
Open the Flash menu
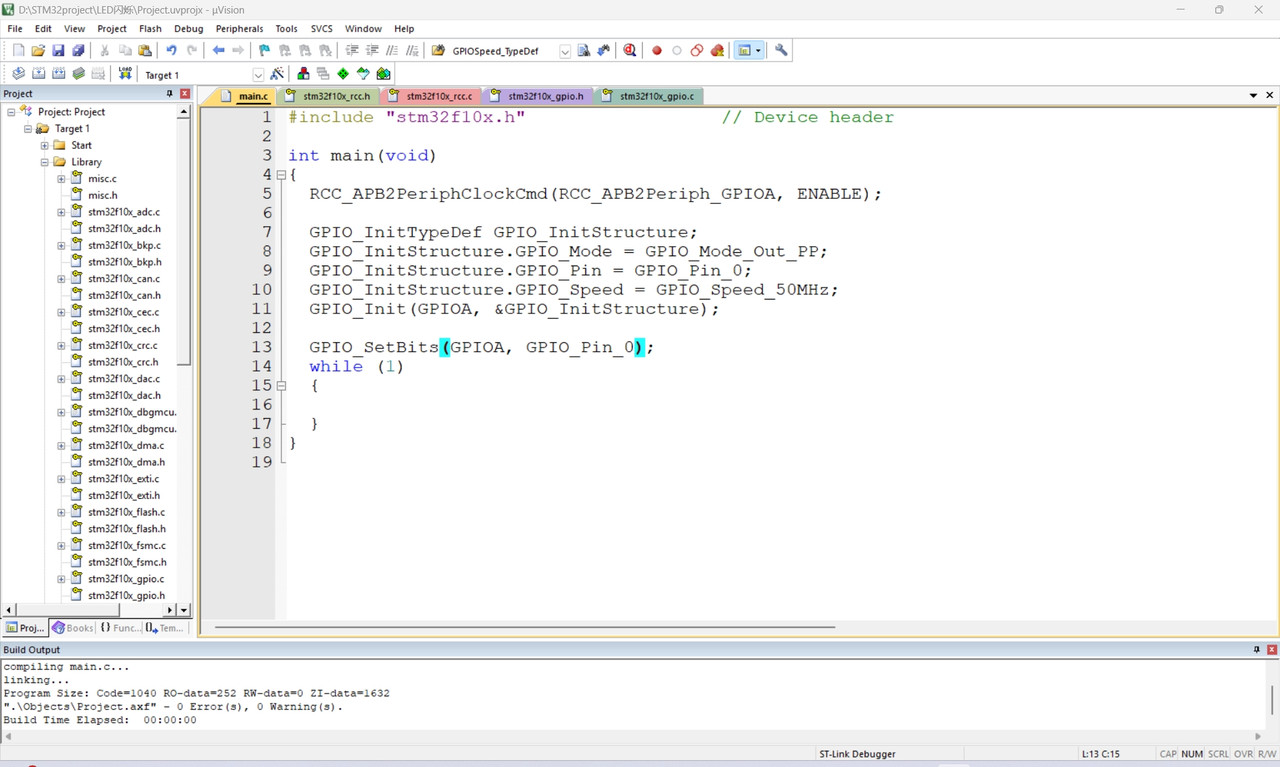150,29
